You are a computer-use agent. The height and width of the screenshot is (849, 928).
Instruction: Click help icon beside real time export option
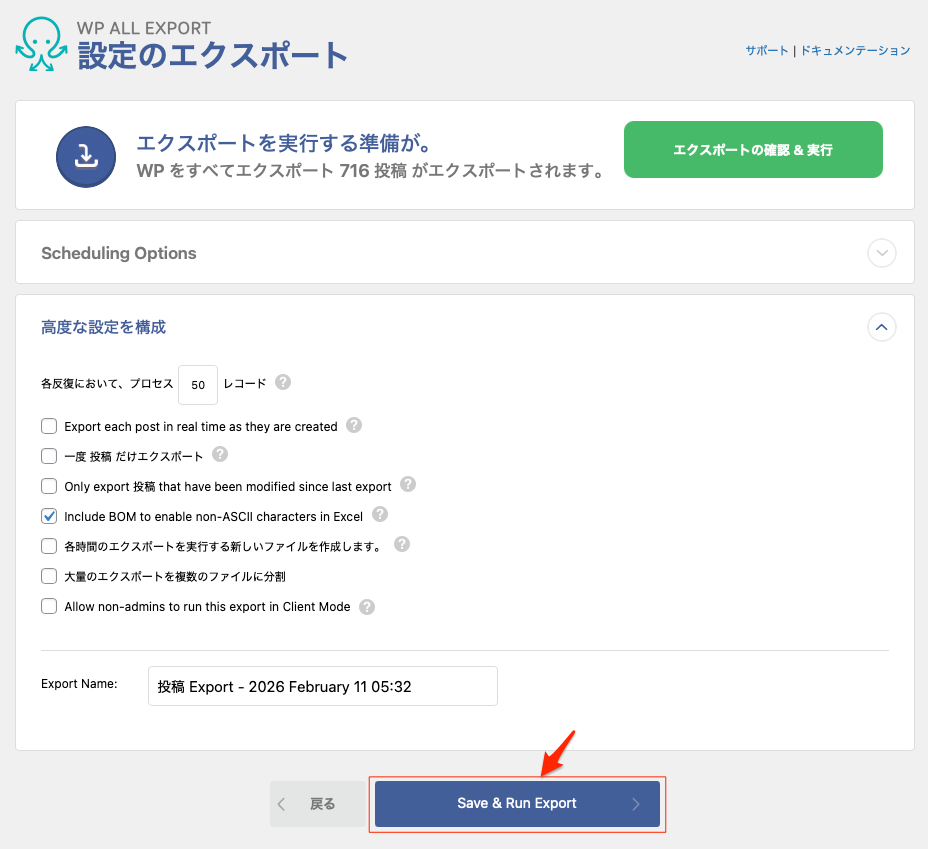pos(353,426)
